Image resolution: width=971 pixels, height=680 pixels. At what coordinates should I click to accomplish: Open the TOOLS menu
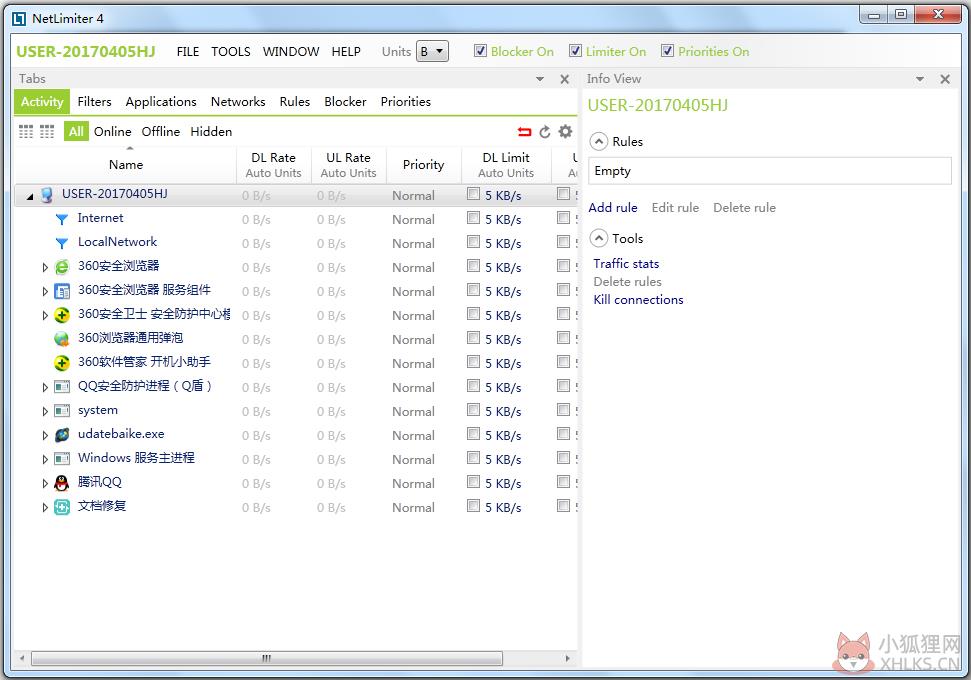point(230,51)
